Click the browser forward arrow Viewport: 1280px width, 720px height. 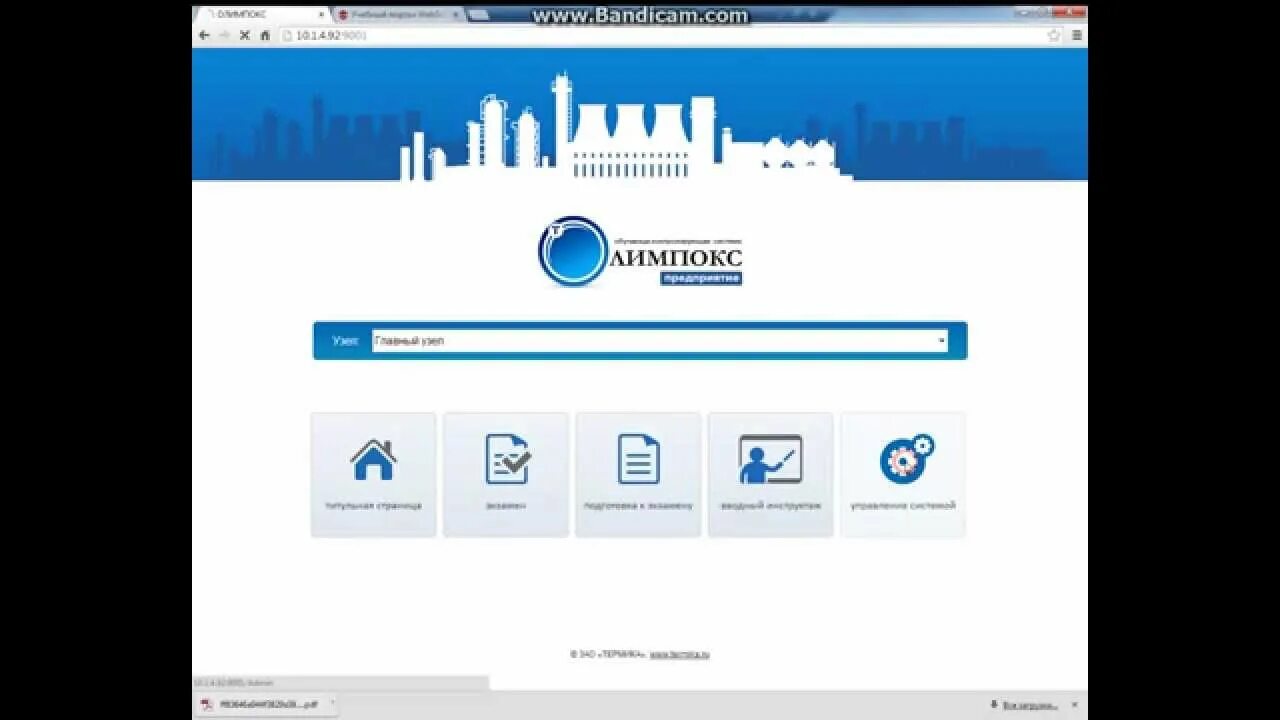coord(224,35)
